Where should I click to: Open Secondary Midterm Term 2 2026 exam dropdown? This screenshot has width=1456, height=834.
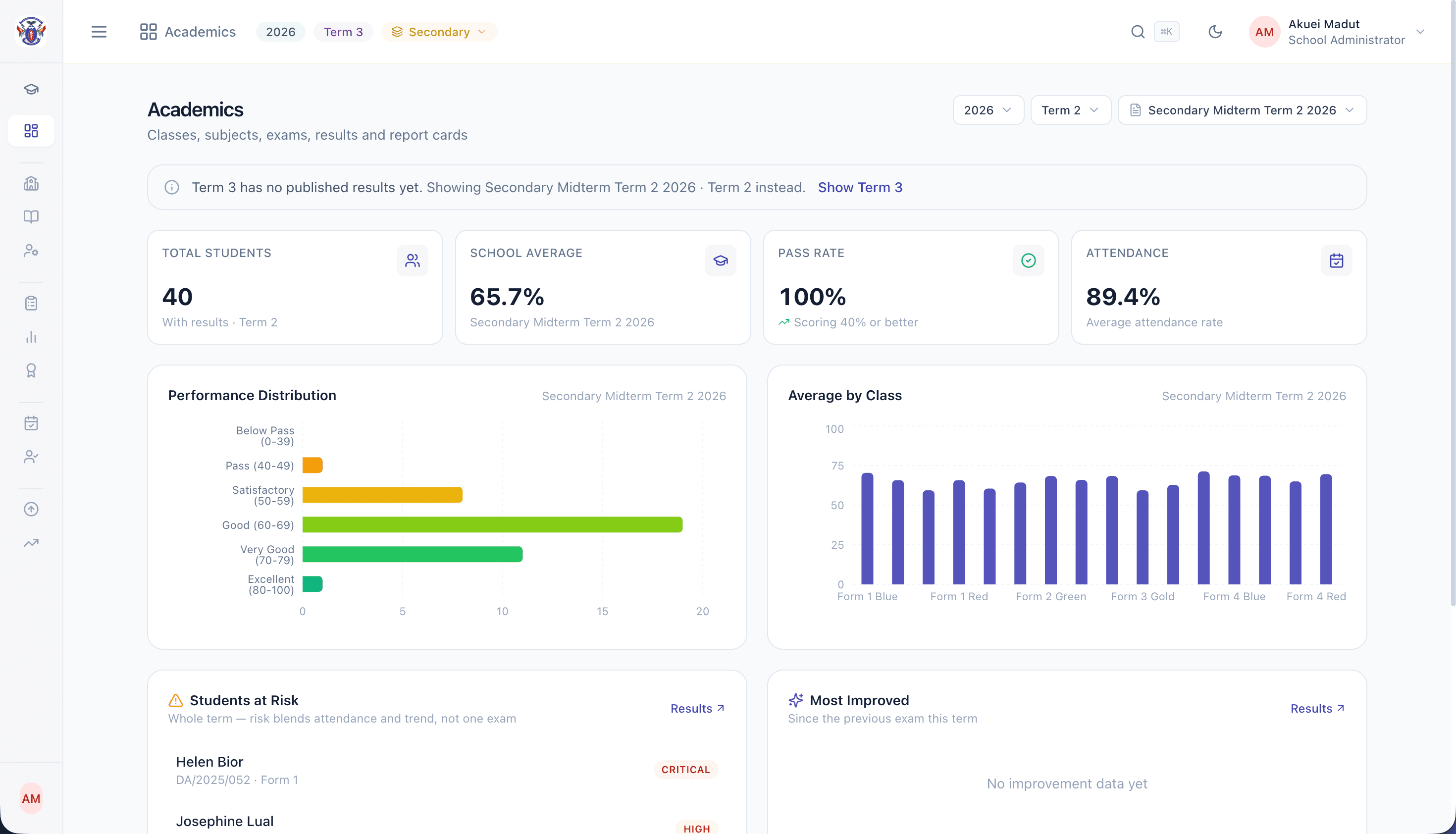(1242, 110)
